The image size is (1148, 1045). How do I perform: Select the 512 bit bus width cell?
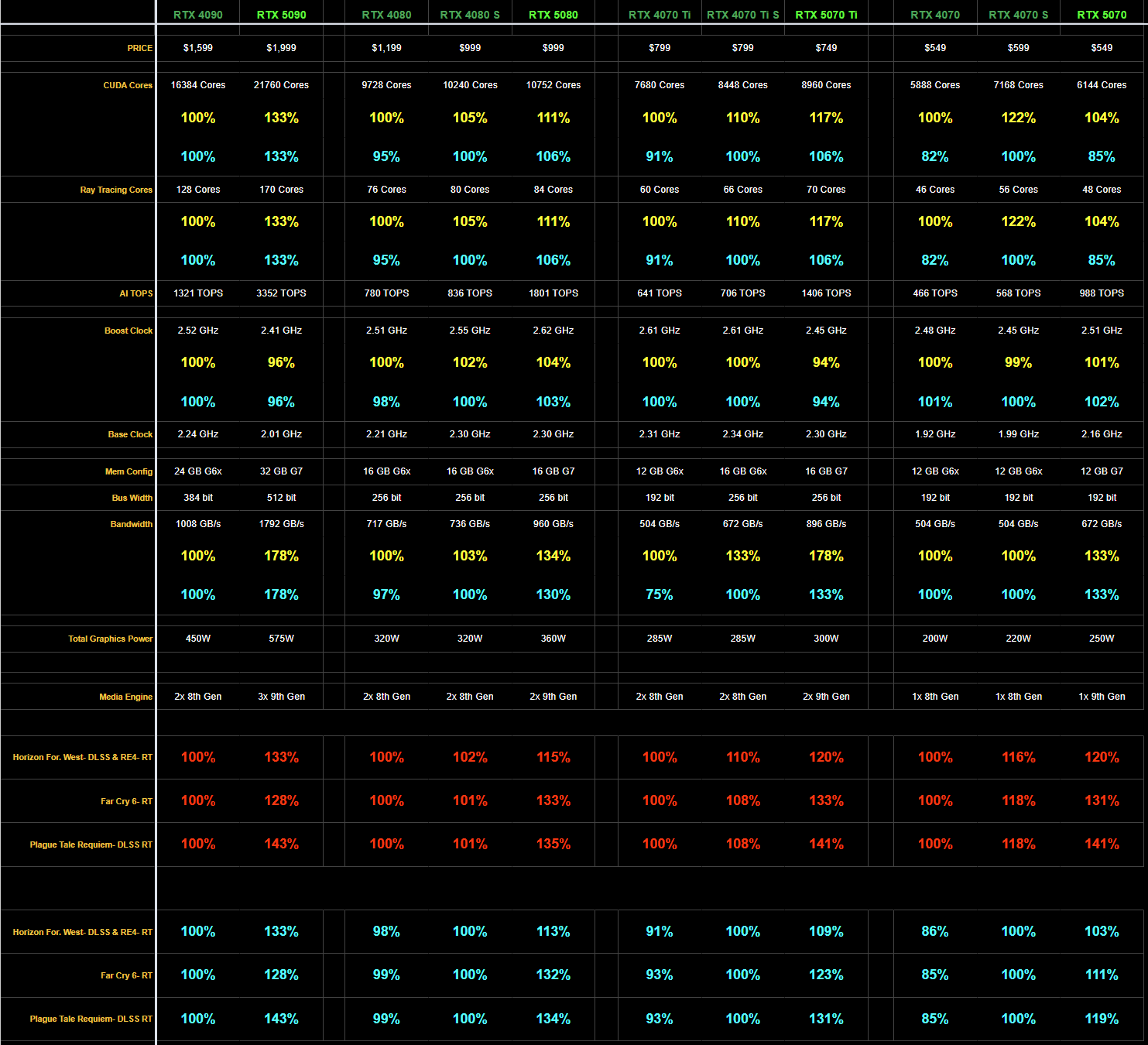[281, 498]
